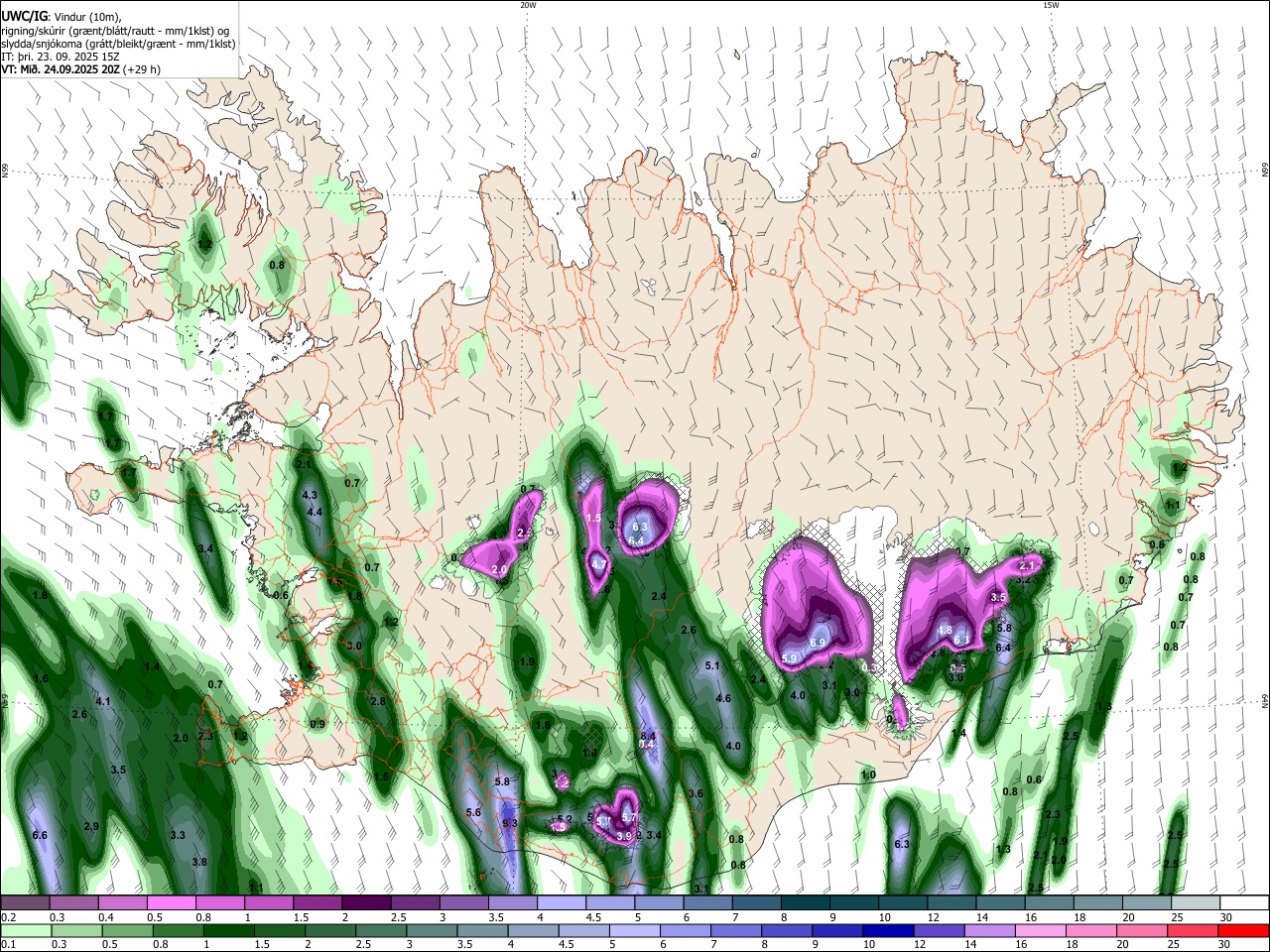Click the 6.6 precipitation value
The width and height of the screenshot is (1270, 952).
pyautogui.click(x=40, y=836)
